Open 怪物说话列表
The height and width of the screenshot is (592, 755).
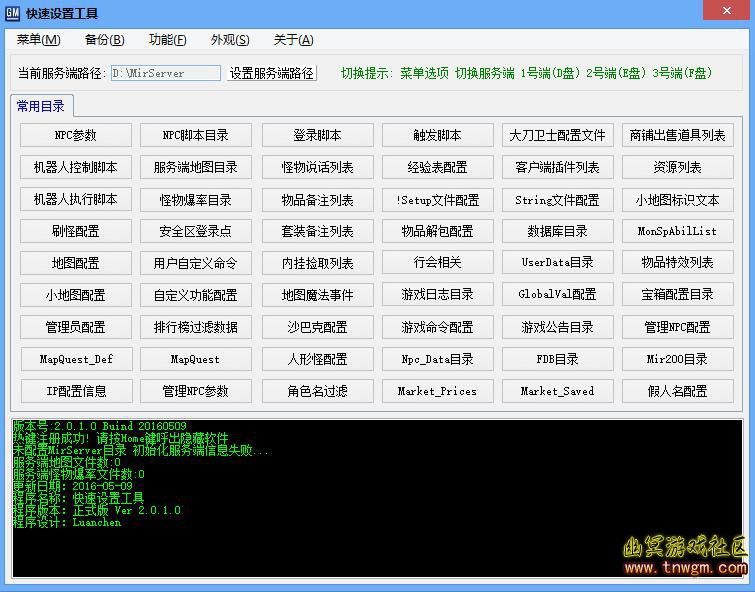(x=317, y=167)
